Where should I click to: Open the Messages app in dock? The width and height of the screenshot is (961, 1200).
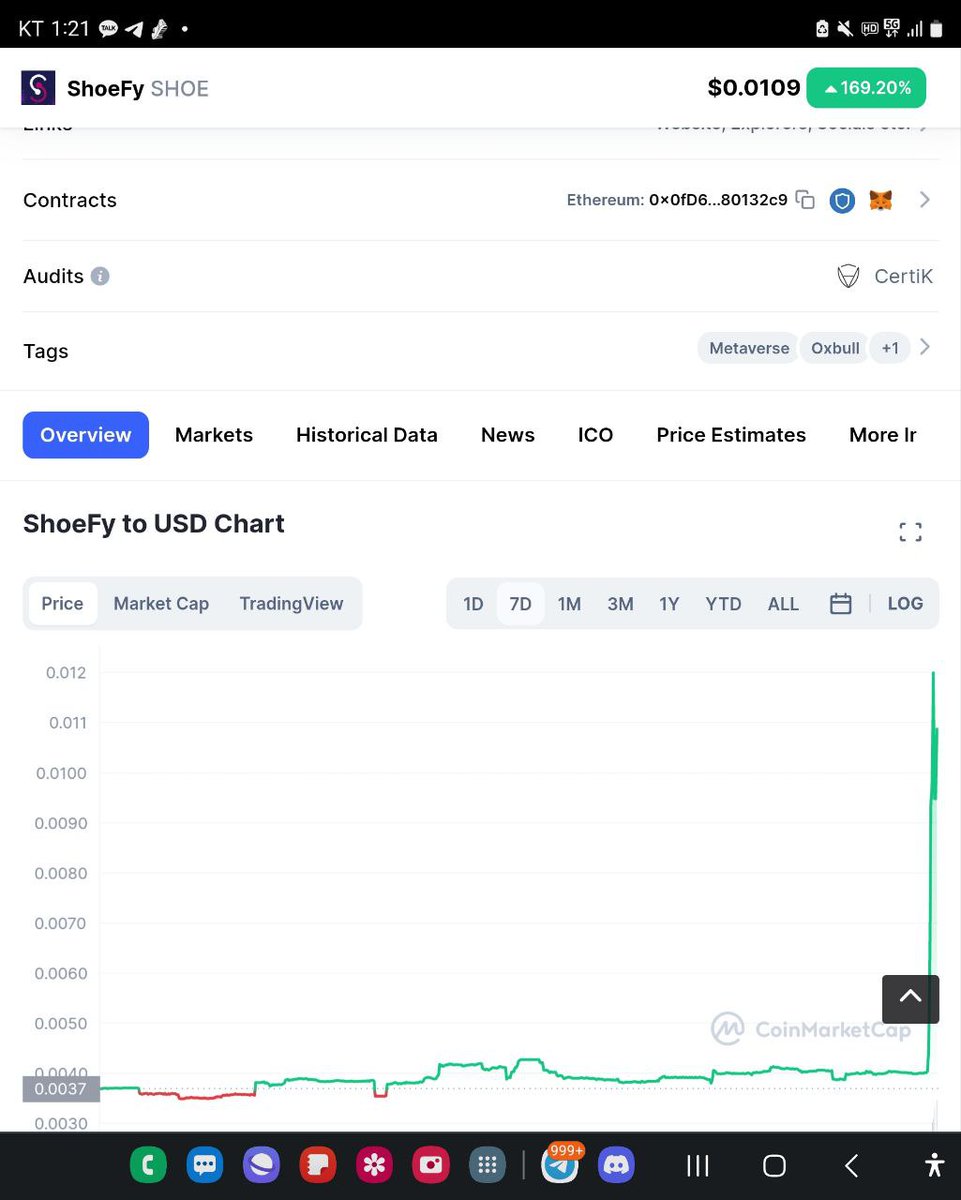[x=205, y=1165]
